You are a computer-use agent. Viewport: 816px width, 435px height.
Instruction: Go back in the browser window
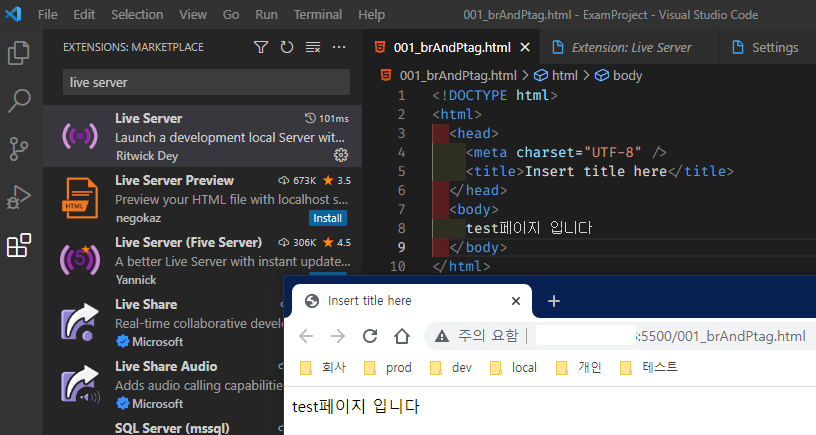[x=306, y=336]
